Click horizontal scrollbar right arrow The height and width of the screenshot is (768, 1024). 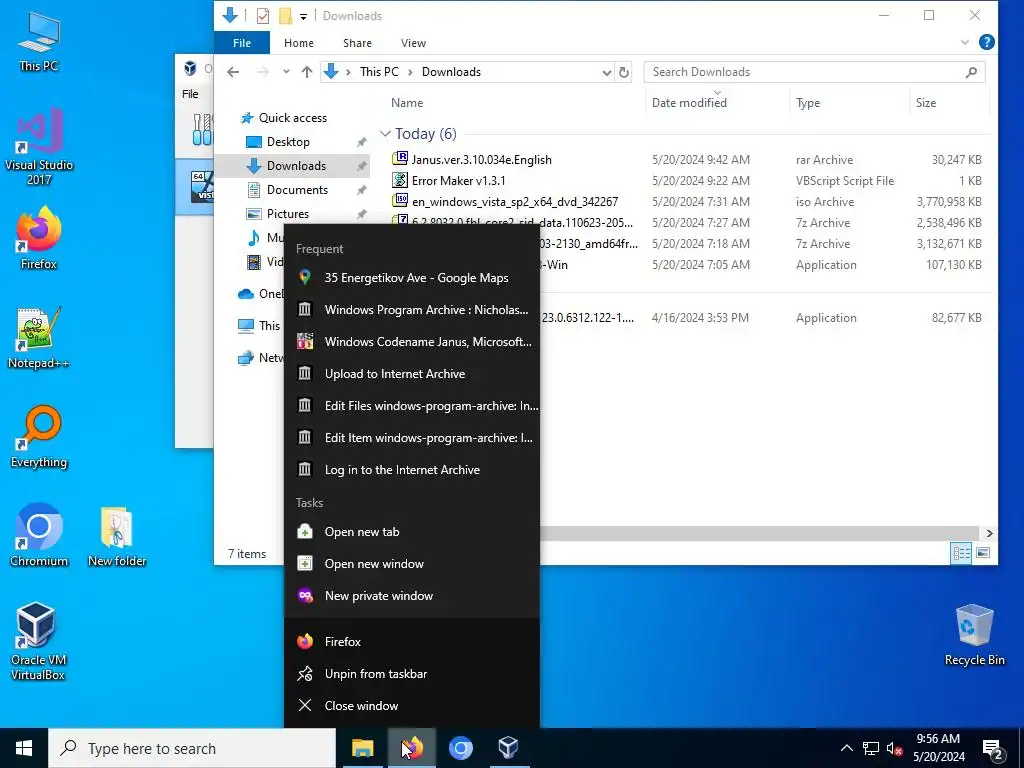point(989,533)
